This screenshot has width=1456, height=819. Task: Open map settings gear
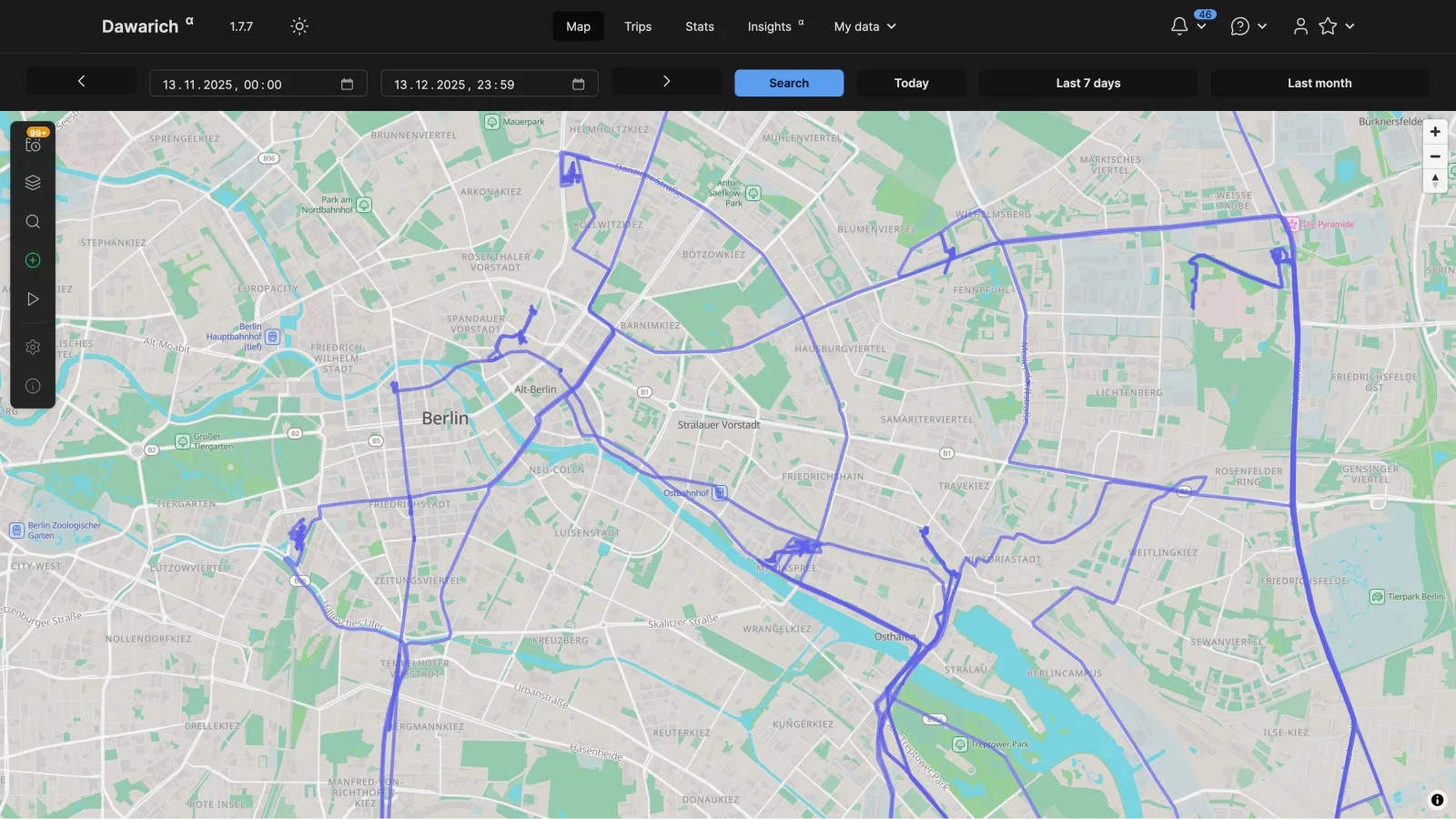click(x=33, y=347)
